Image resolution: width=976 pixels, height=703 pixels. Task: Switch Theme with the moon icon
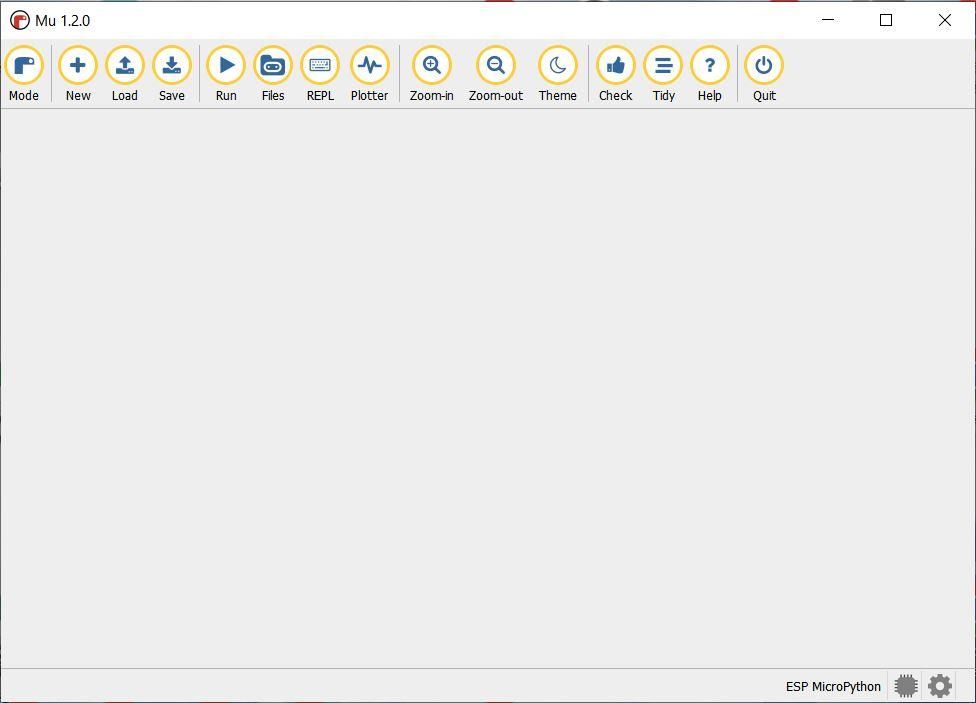[558, 73]
